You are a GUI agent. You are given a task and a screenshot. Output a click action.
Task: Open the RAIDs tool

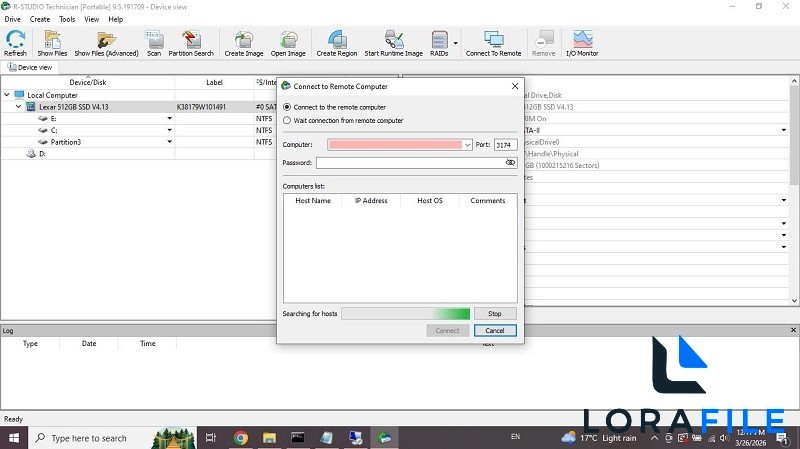pos(439,43)
